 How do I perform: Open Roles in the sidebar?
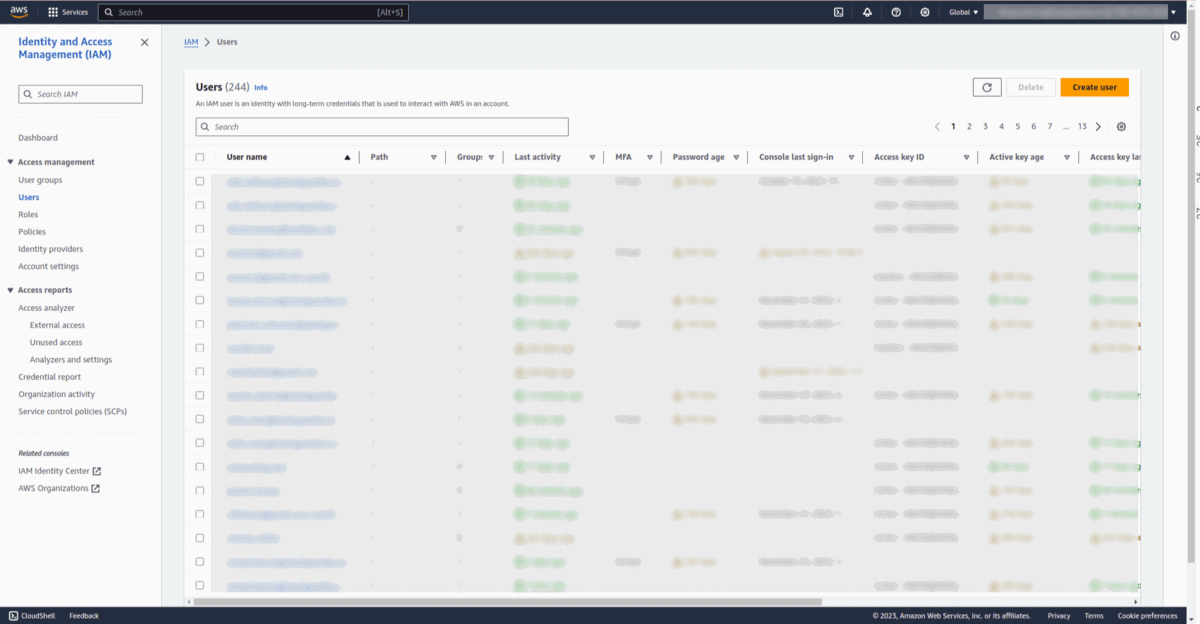(28, 214)
